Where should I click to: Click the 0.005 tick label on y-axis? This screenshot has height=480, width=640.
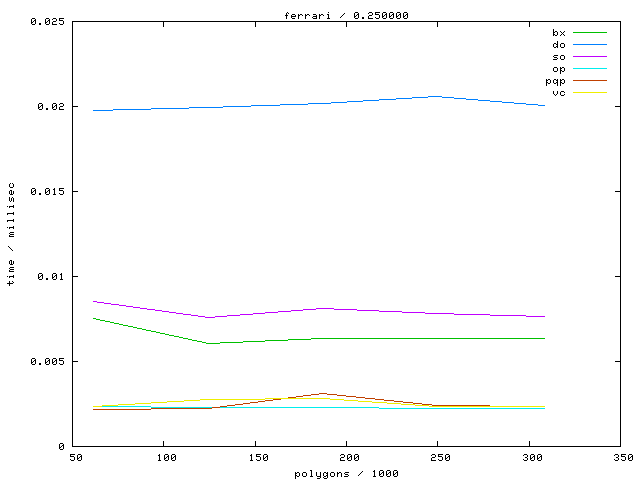(x=48, y=361)
